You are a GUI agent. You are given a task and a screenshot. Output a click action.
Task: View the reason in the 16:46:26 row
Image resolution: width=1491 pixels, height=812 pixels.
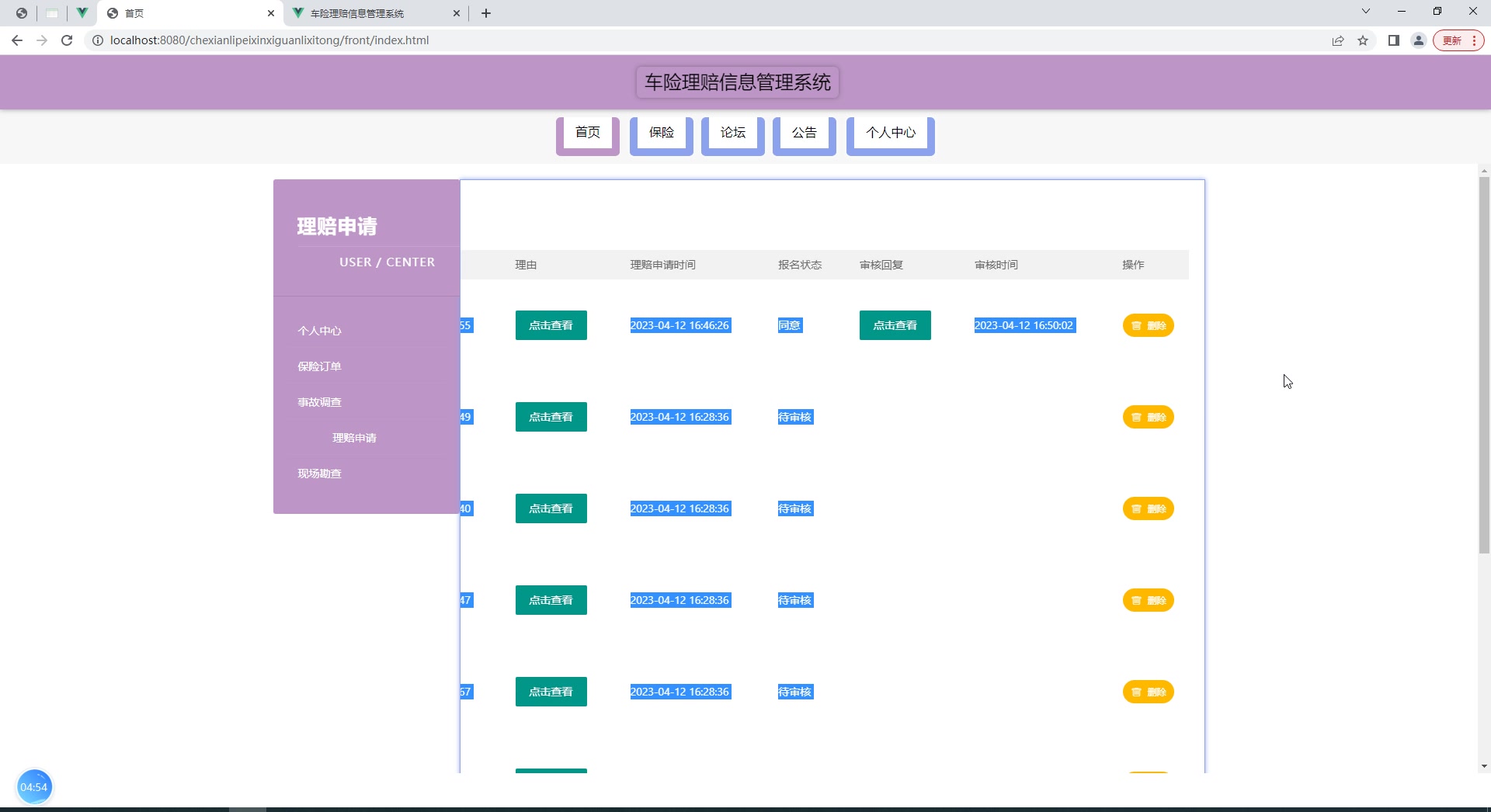[551, 325]
